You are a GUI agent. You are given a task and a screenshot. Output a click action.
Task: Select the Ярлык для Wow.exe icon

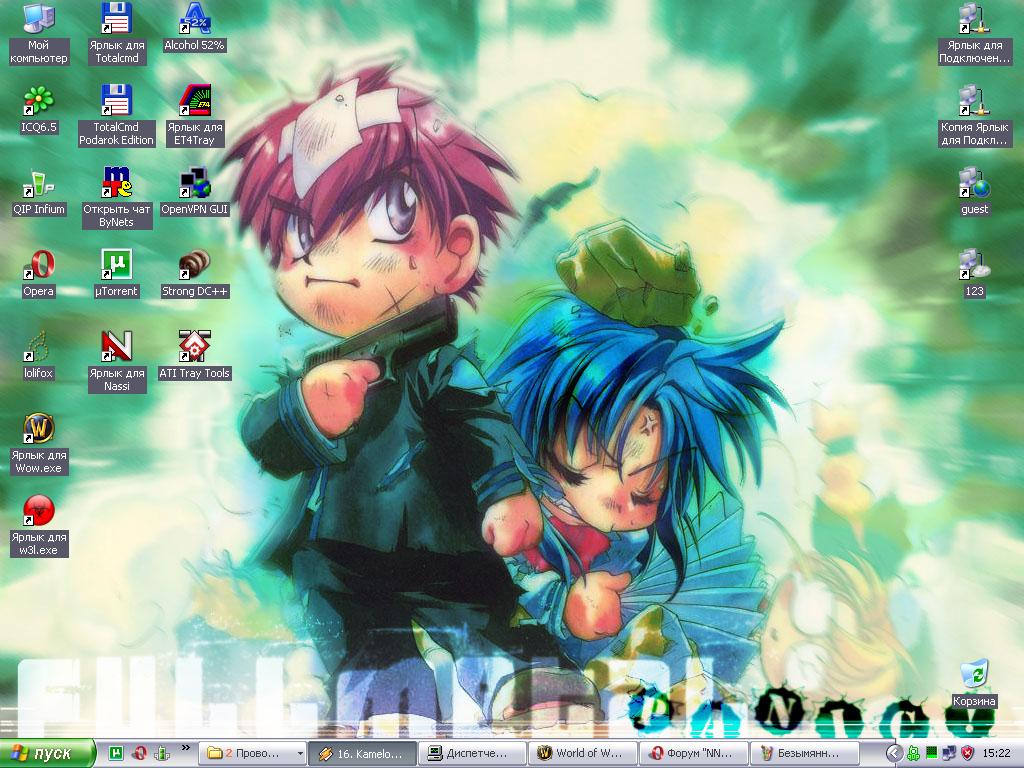click(39, 444)
